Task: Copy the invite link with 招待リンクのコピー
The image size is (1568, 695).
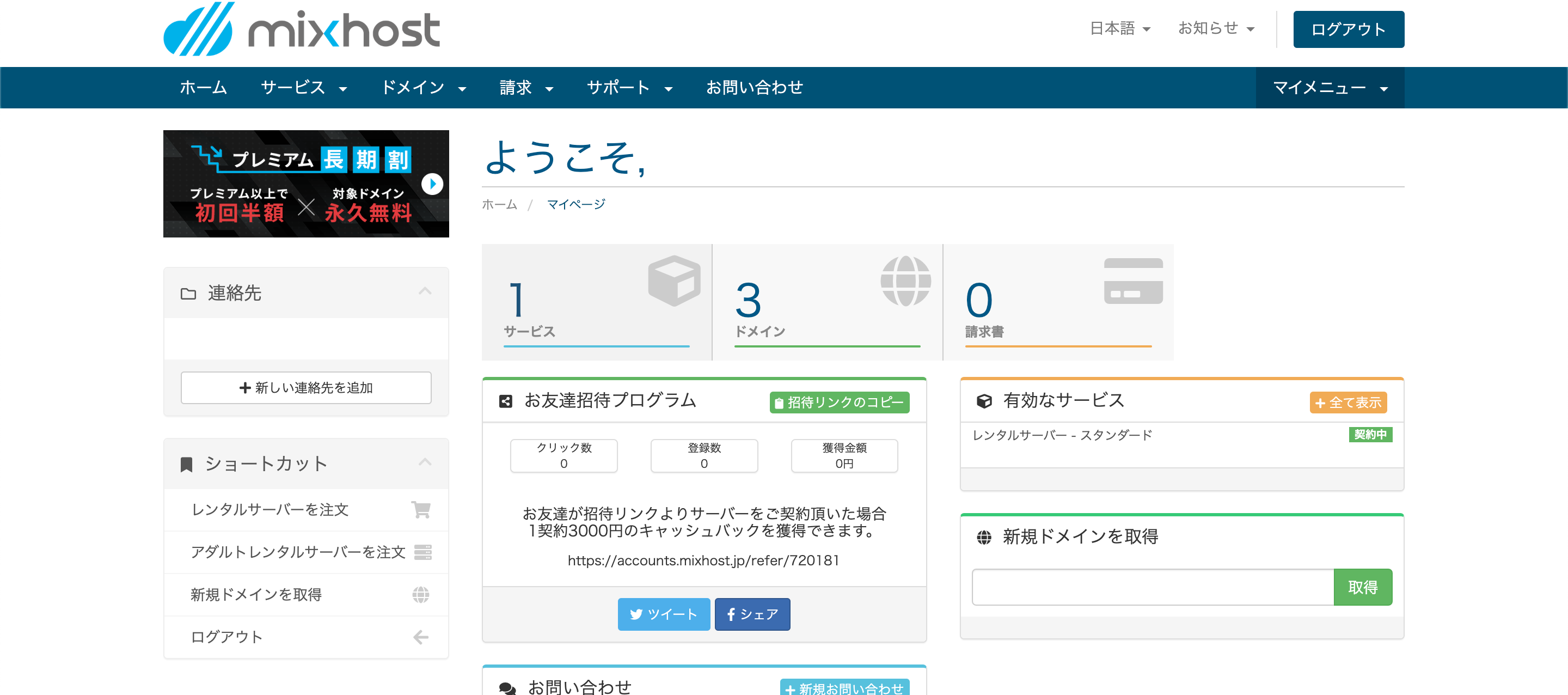Action: tap(840, 402)
